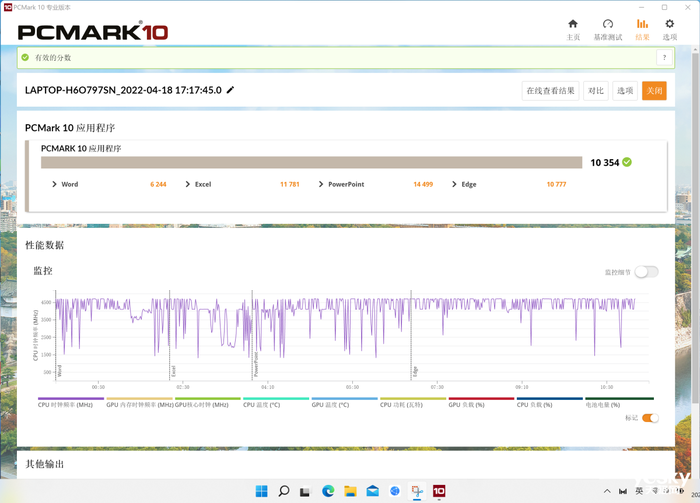Screen dimensions: 700x503
Task: Click the blue globe browser taskbar icon
Action: click(395, 491)
